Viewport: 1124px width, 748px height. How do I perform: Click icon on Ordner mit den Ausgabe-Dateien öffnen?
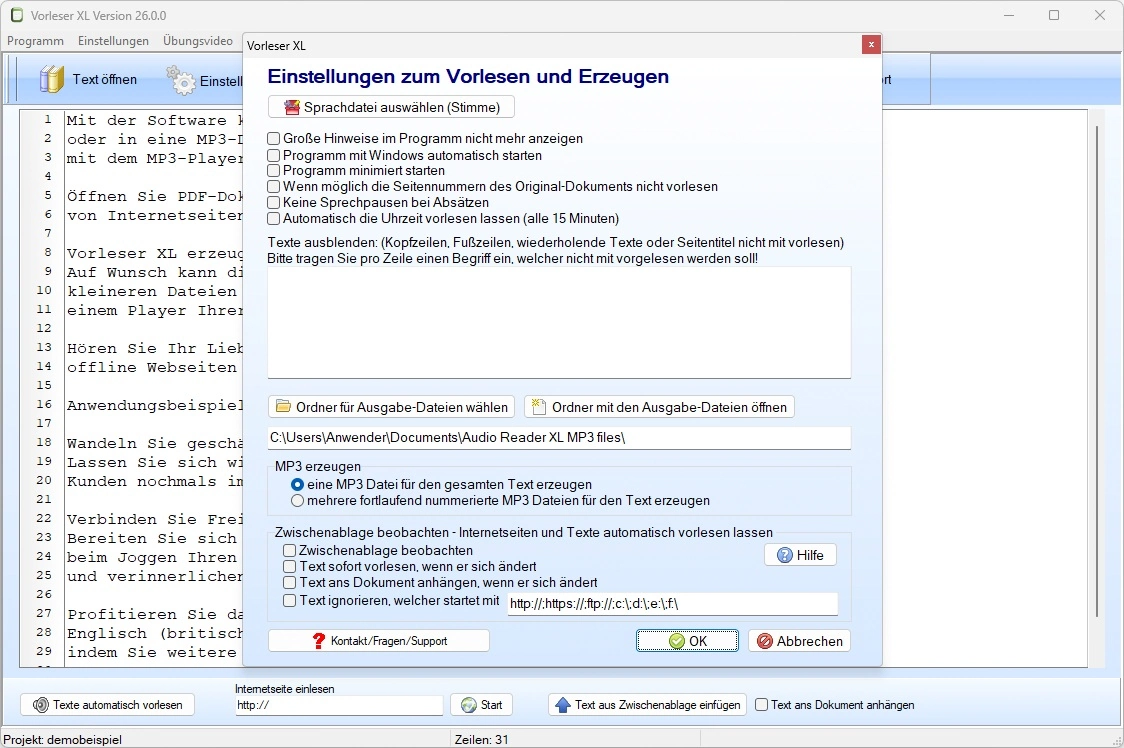click(x=539, y=407)
